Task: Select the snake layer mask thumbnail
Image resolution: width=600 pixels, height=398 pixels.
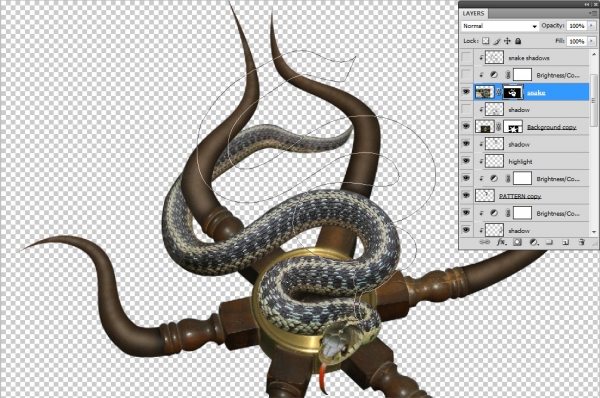Action: [x=513, y=92]
